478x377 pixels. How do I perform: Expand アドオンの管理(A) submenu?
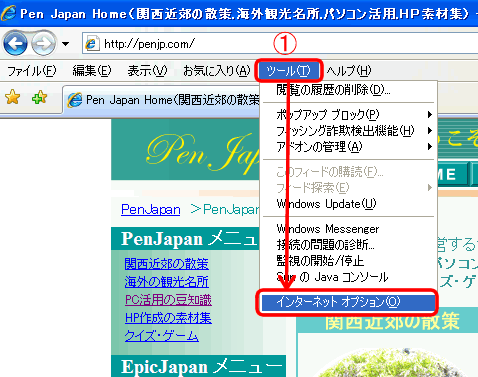coord(348,147)
